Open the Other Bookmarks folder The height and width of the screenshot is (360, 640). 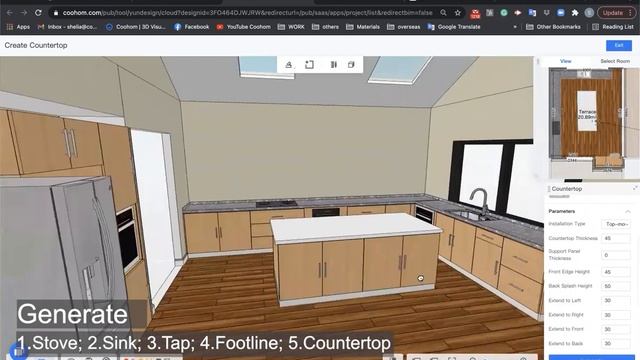(553, 27)
